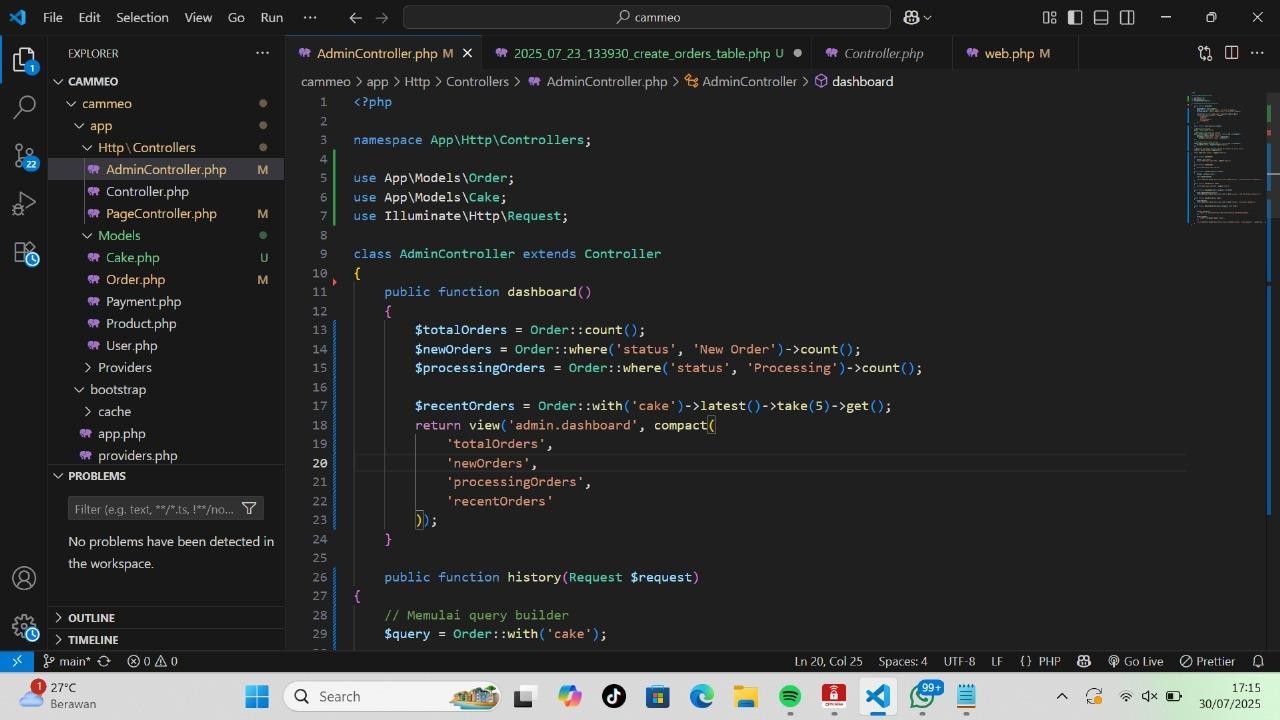The image size is (1280, 720).
Task: Expand the Providers folder
Action: click(x=124, y=367)
